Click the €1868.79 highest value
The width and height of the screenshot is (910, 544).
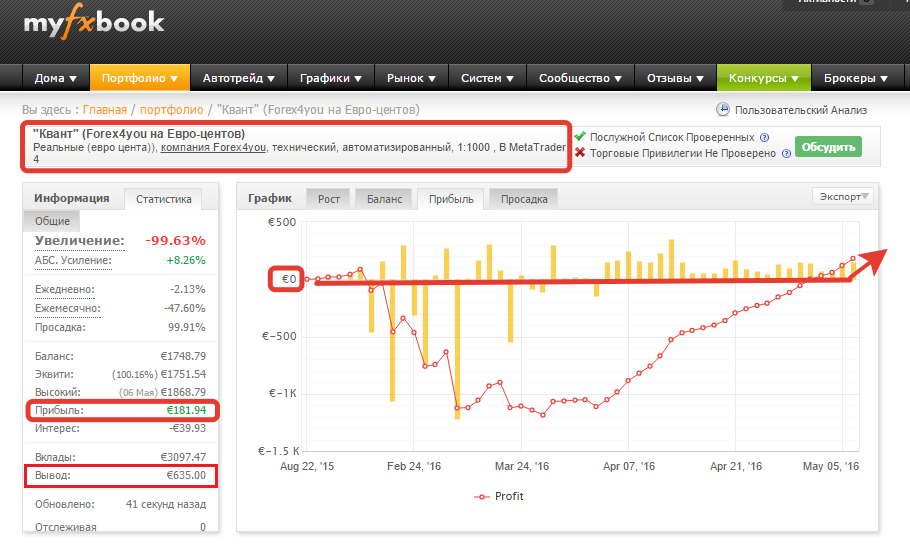pyautogui.click(x=183, y=392)
